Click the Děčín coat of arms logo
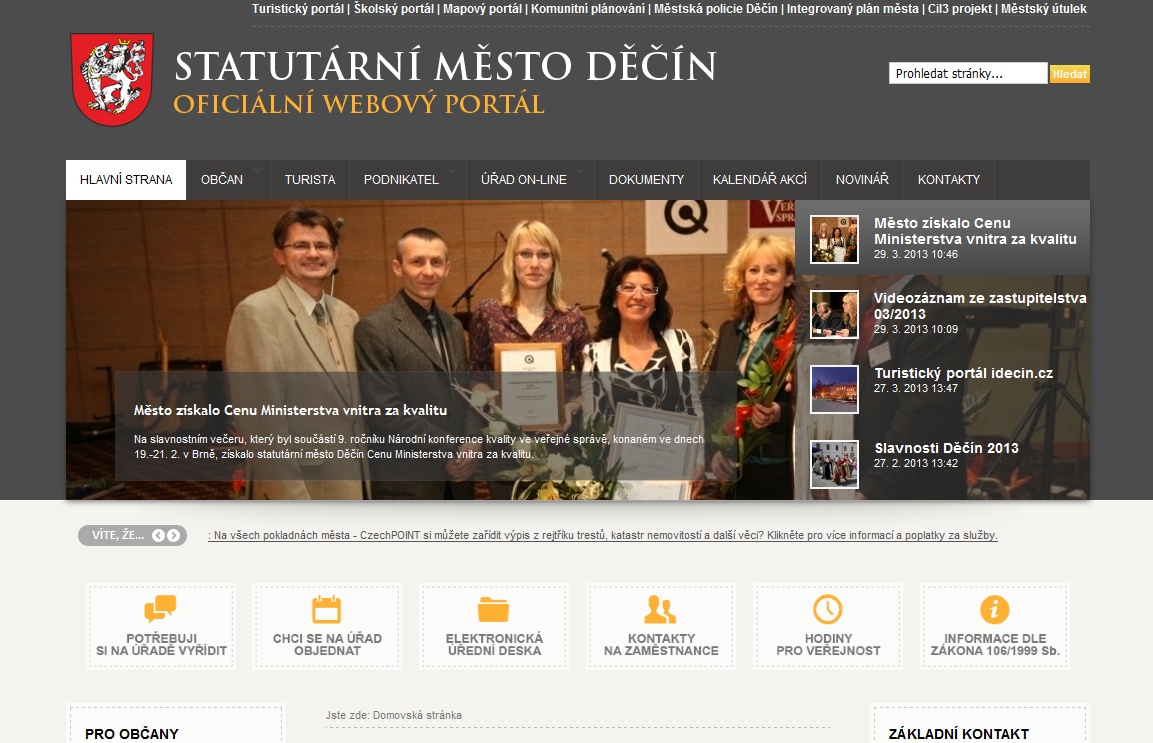The width and height of the screenshot is (1153, 743). 112,79
